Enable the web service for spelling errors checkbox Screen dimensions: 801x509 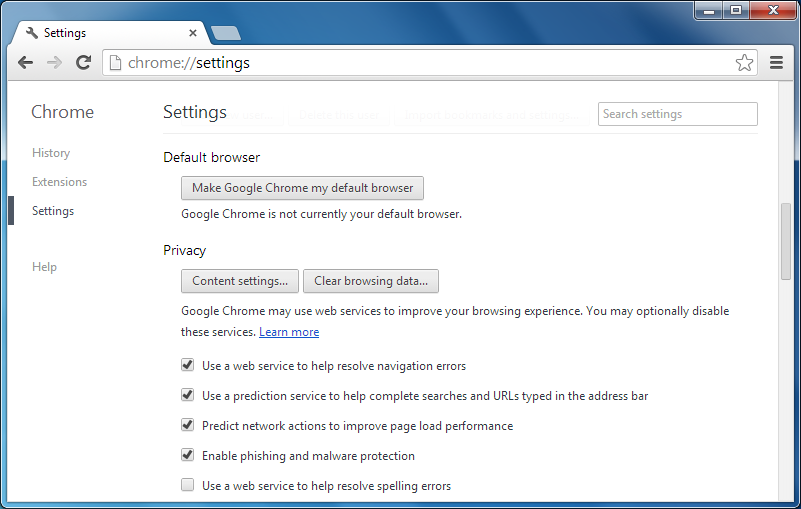(x=187, y=484)
